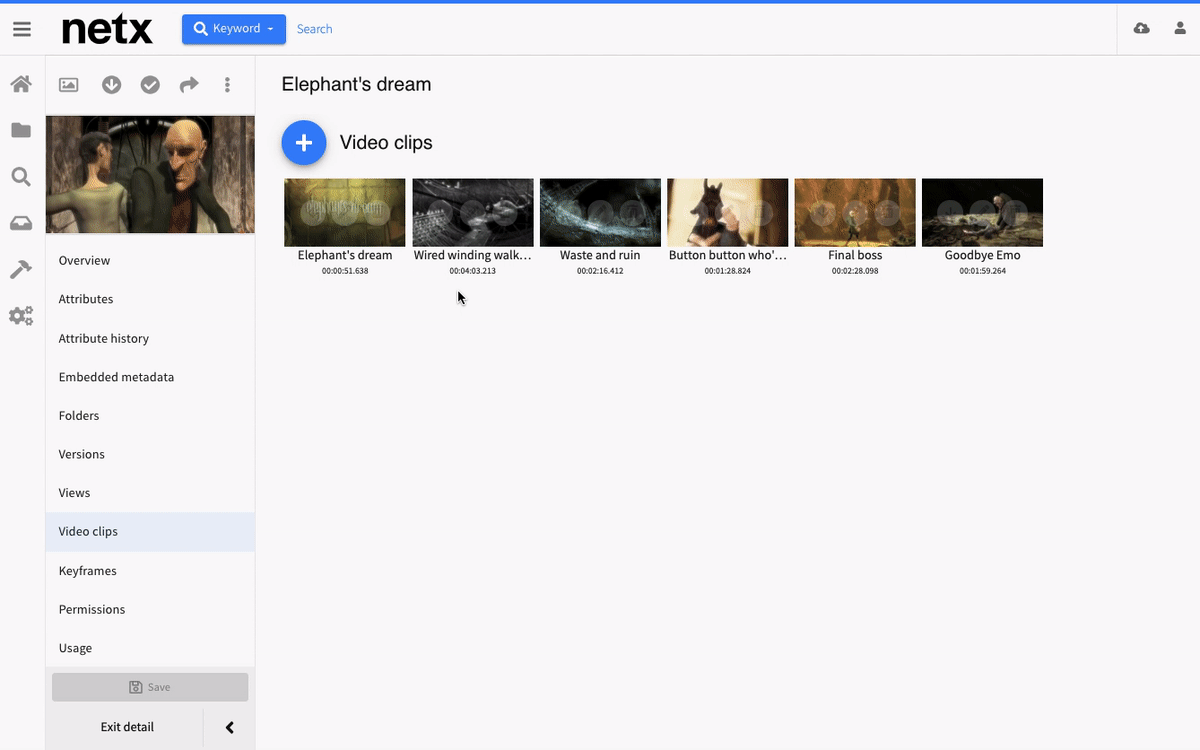
Task: Select the Waste and ruin clip thumbnail
Action: click(600, 212)
